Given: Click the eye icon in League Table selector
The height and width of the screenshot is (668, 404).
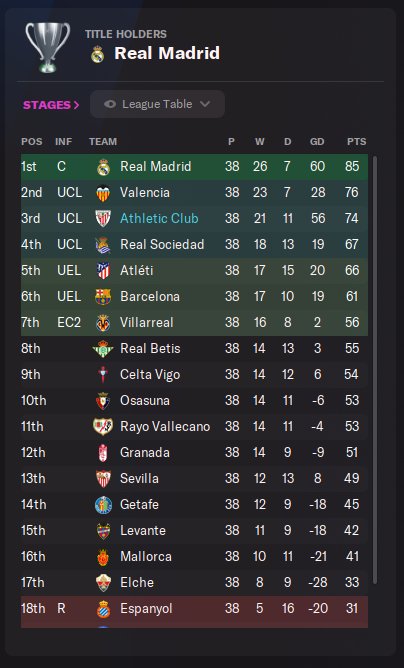Looking at the screenshot, I should tap(110, 104).
